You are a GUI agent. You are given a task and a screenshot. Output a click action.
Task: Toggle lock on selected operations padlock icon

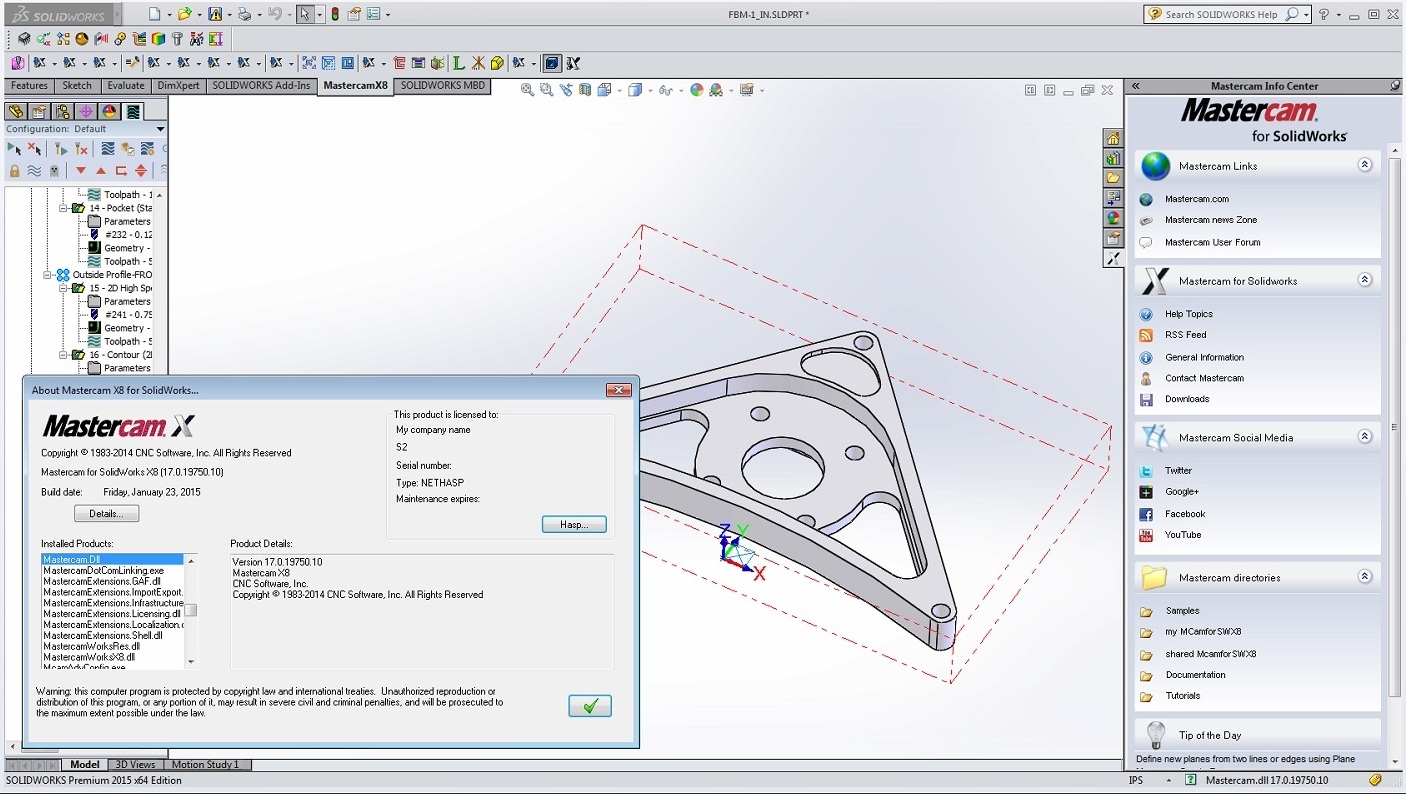pos(14,171)
